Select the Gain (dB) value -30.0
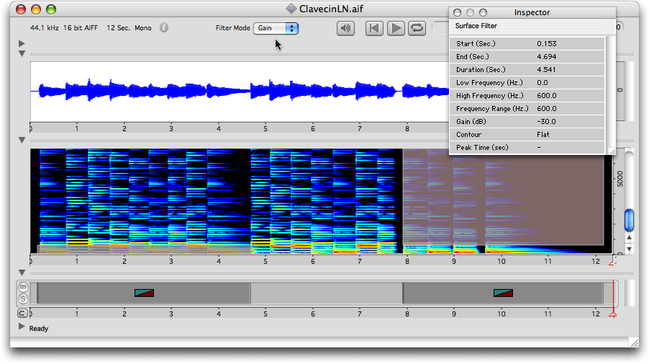The height and width of the screenshot is (364, 649). click(x=546, y=122)
